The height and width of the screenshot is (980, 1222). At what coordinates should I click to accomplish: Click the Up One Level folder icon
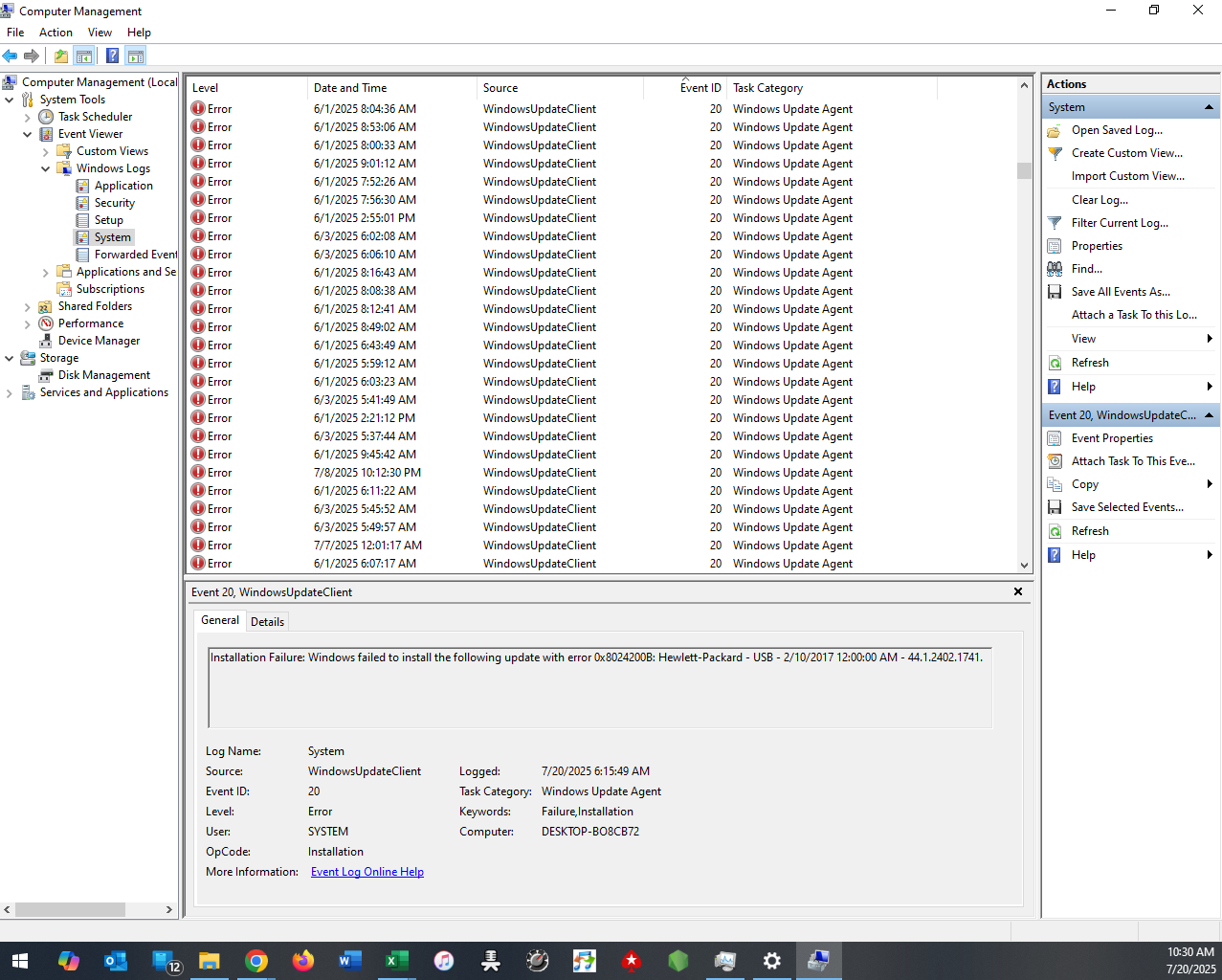(61, 56)
